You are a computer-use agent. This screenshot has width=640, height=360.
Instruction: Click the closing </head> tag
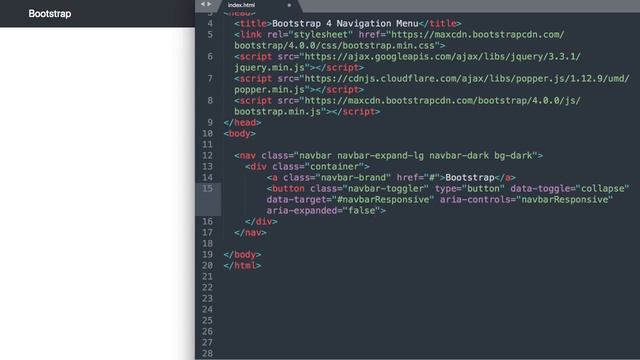click(242, 122)
